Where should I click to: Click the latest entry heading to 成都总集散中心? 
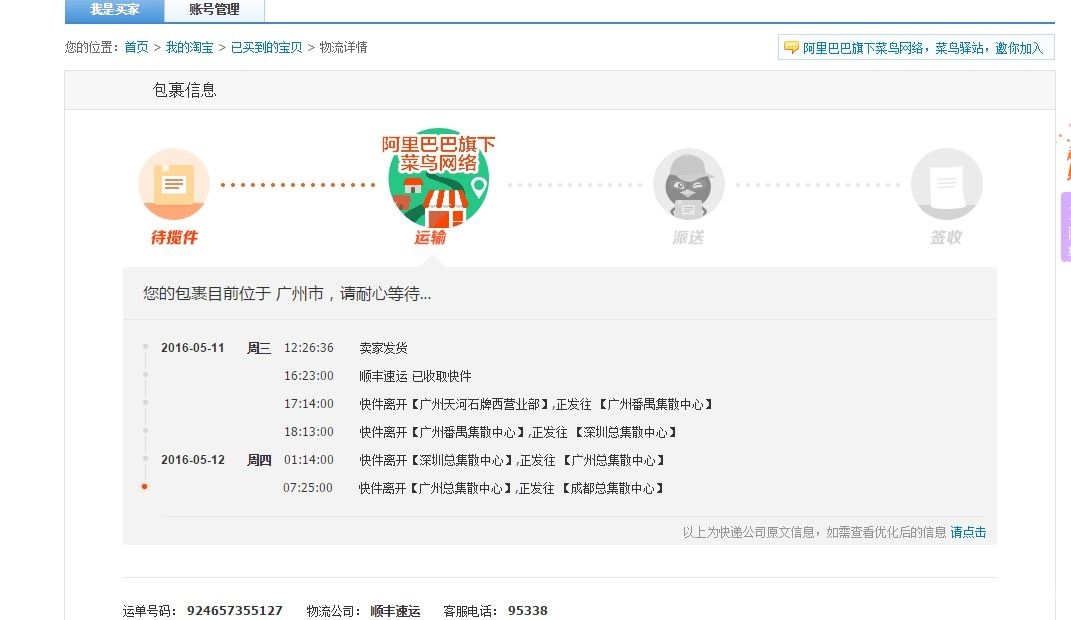(512, 488)
